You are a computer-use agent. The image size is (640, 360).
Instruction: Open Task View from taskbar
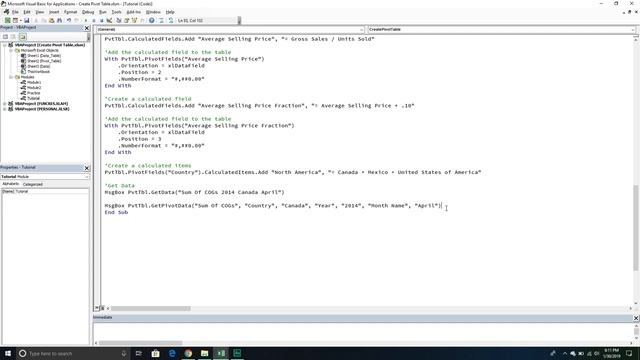pyautogui.click(x=138, y=353)
